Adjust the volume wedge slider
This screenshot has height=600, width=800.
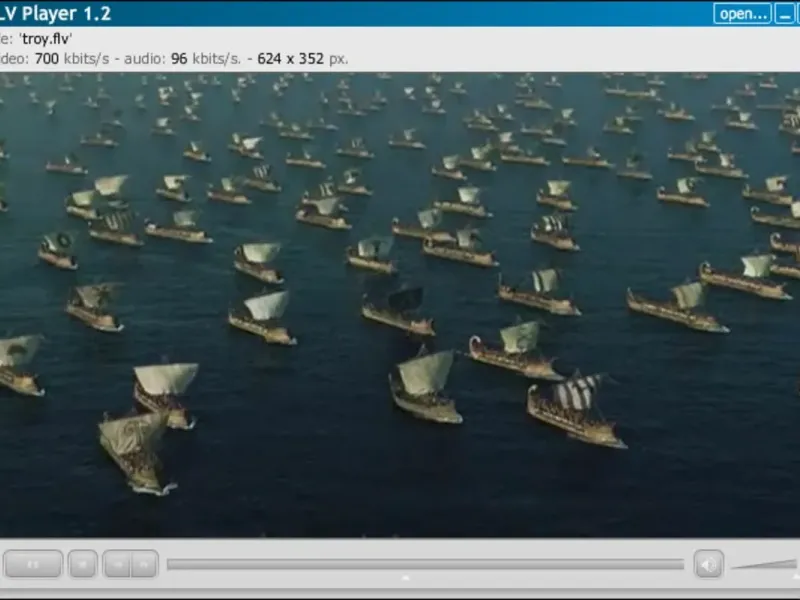(x=764, y=564)
